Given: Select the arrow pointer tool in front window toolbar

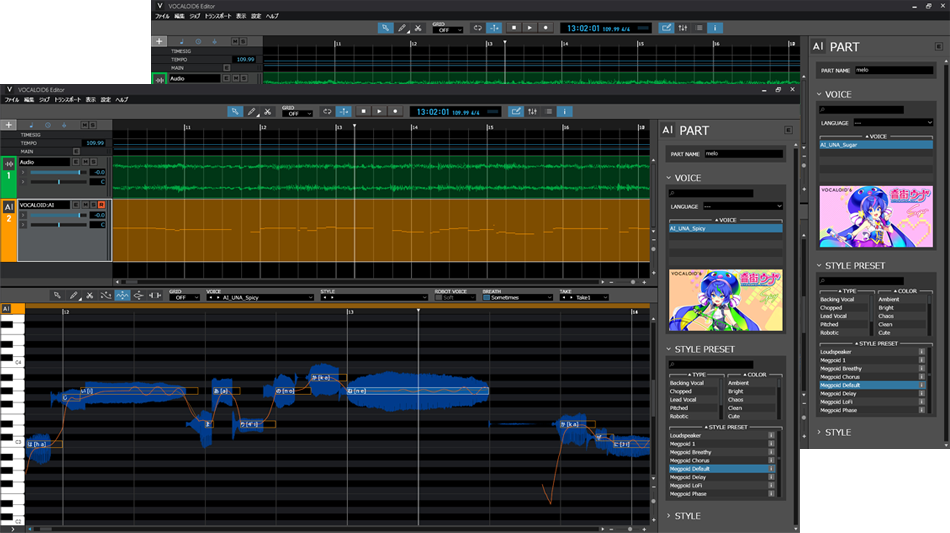Looking at the screenshot, I should tap(234, 111).
